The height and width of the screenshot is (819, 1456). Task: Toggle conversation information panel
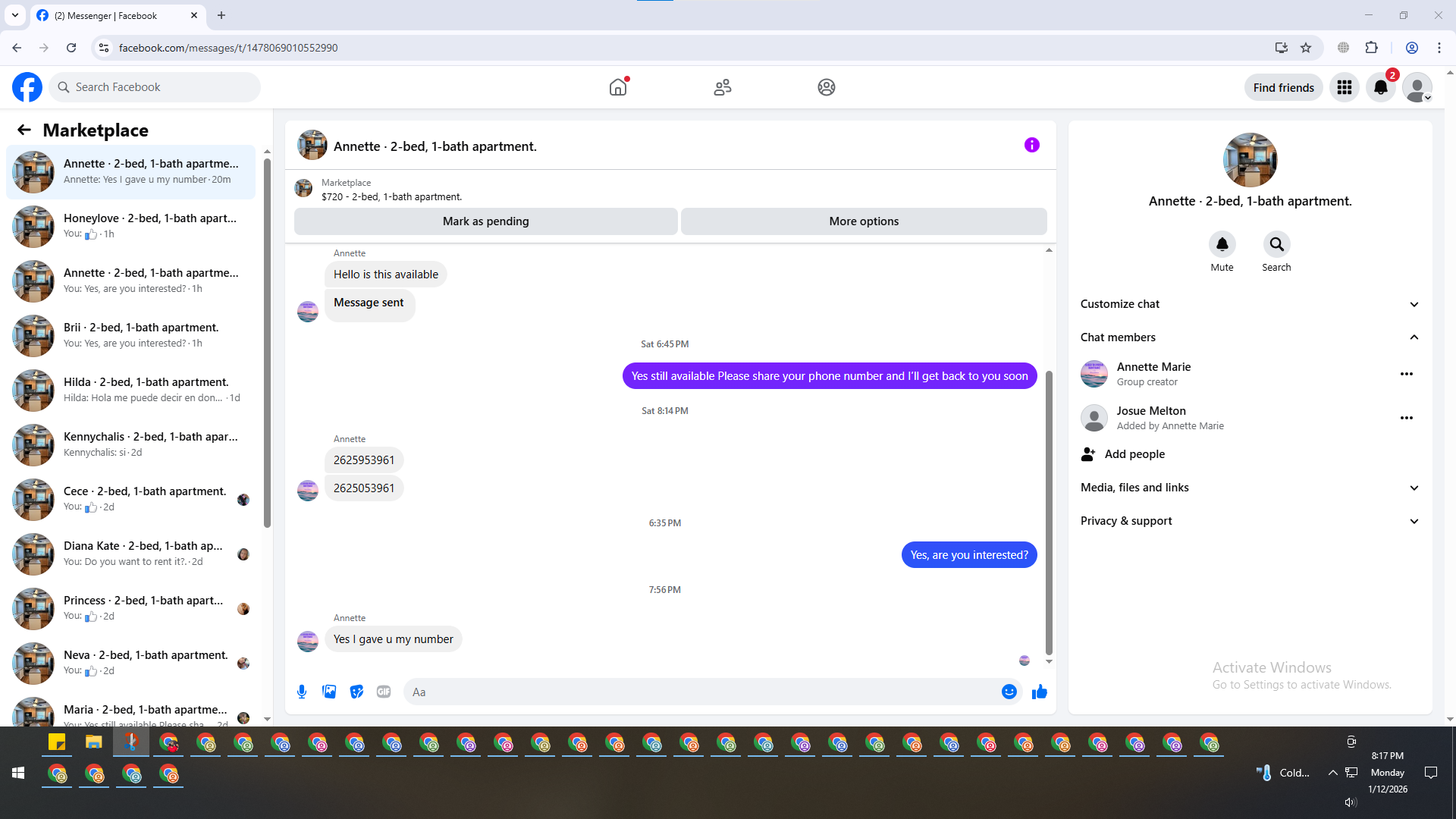(x=1031, y=145)
